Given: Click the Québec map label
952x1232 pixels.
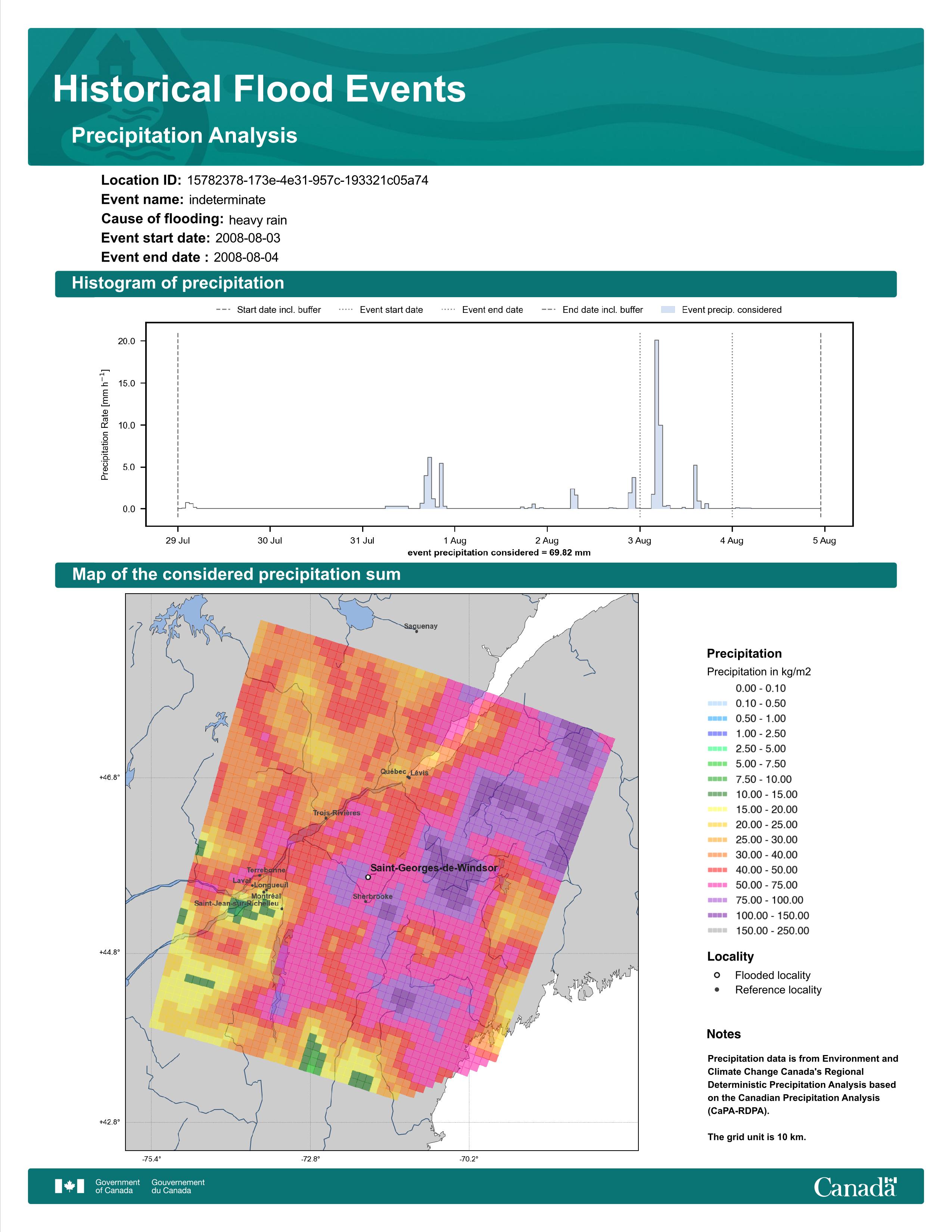Looking at the screenshot, I should [x=393, y=772].
